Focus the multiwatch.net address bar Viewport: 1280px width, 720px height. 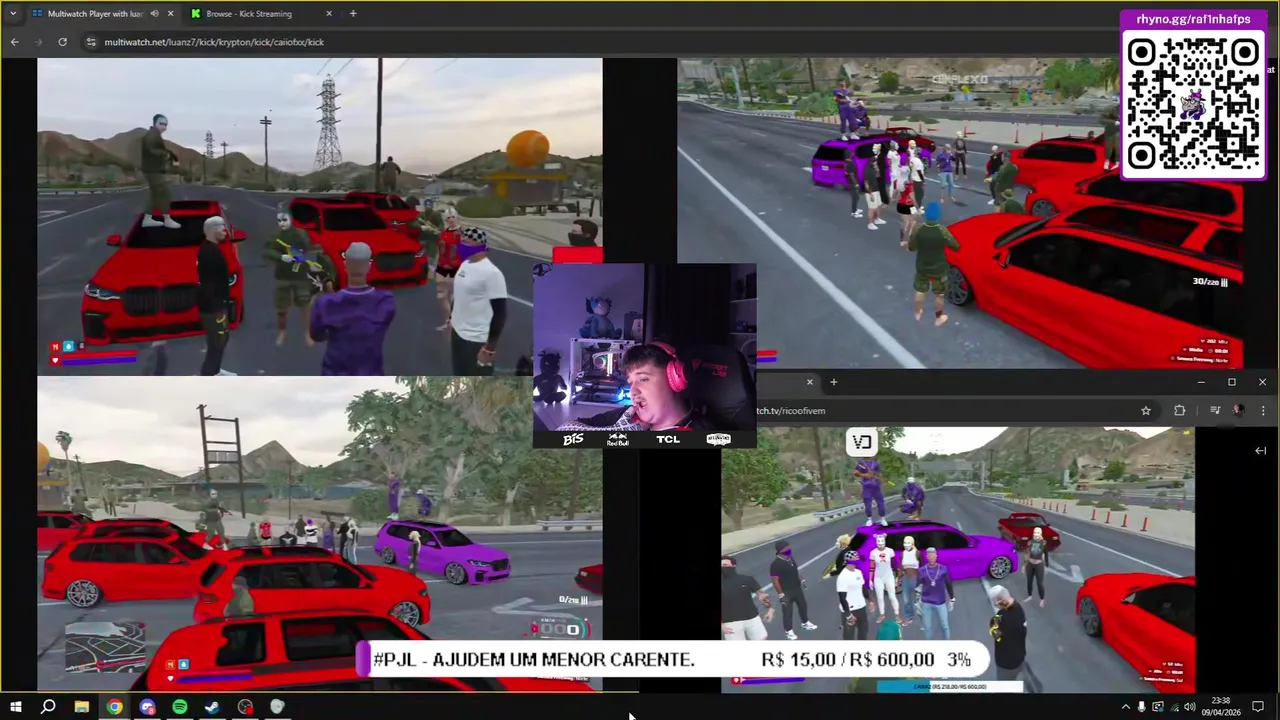[600, 42]
